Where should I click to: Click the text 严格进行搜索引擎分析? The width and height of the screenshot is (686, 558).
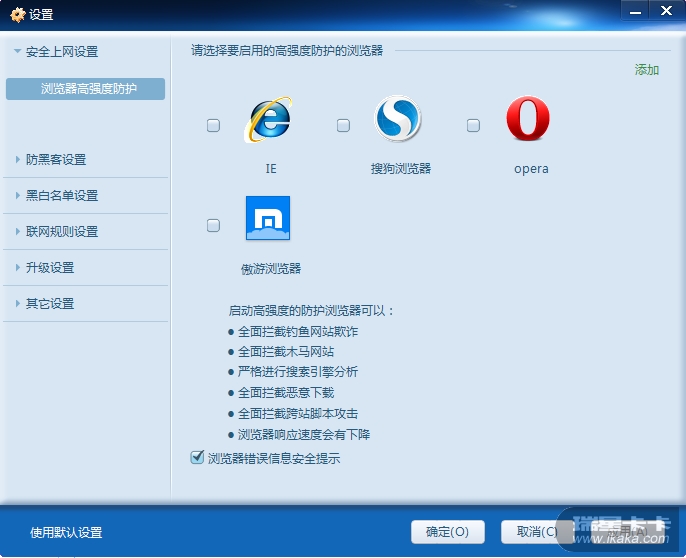pyautogui.click(x=298, y=372)
